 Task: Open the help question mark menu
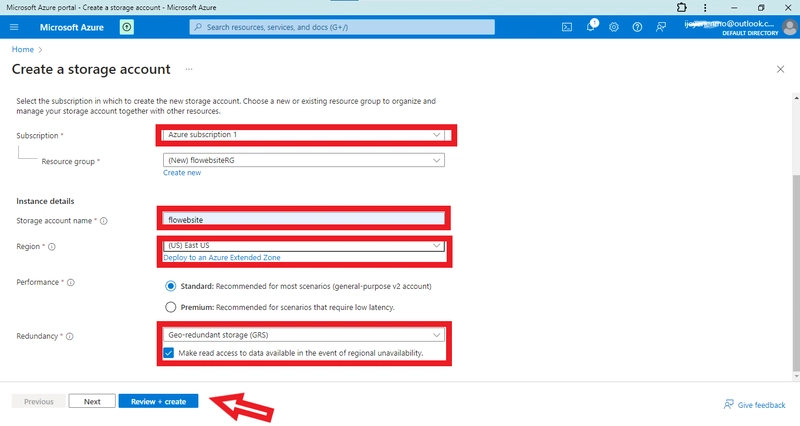(x=637, y=27)
